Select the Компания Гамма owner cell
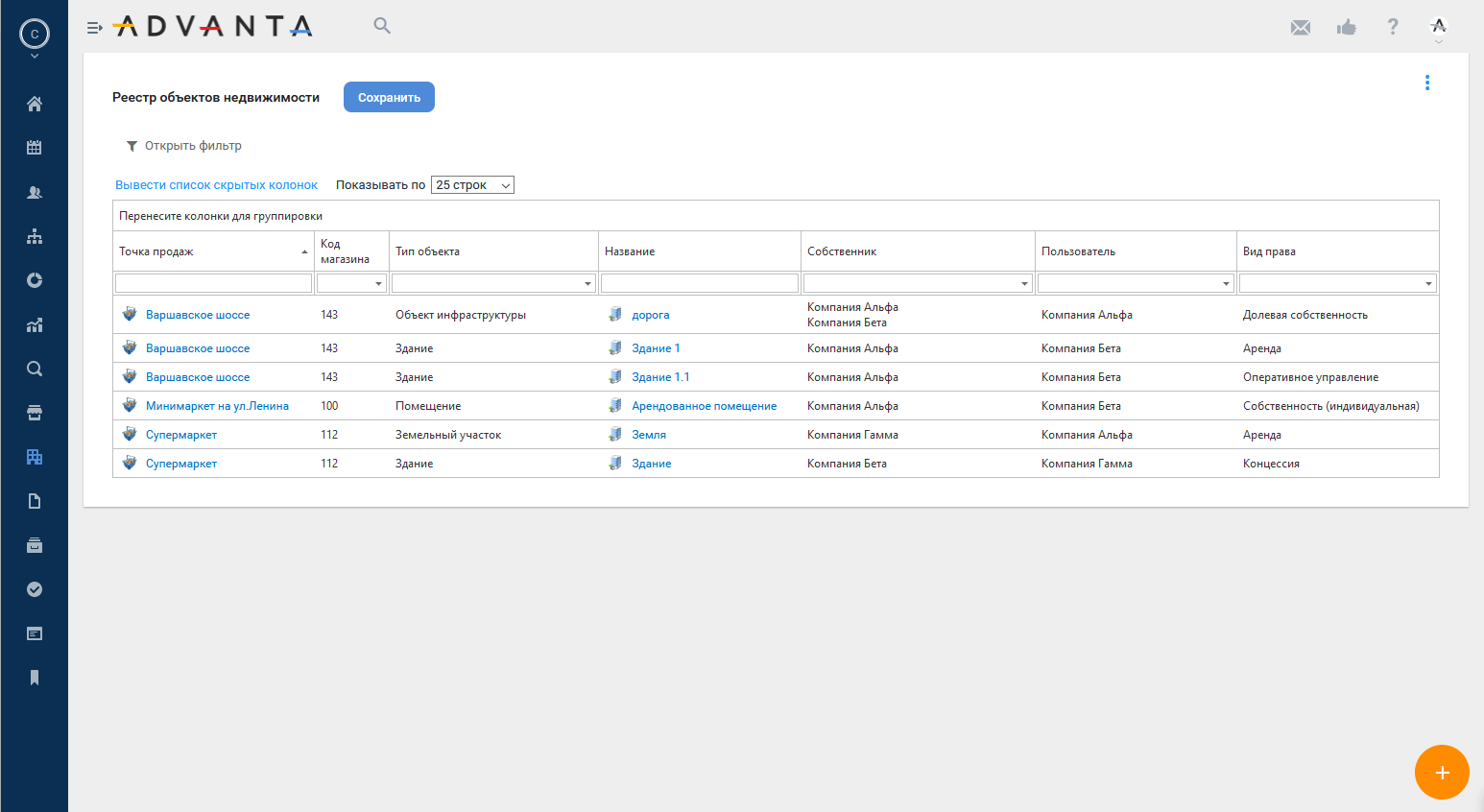This screenshot has width=1484, height=812. click(x=918, y=435)
